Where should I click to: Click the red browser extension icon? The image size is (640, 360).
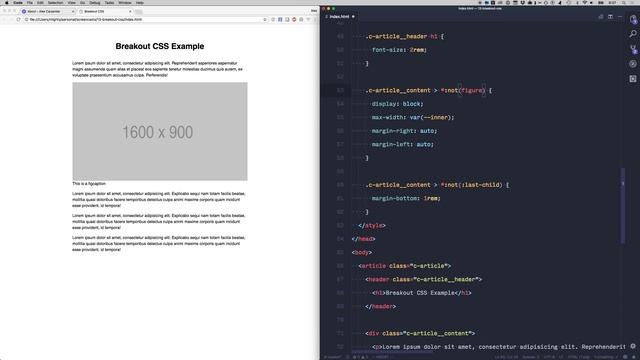(x=294, y=19)
